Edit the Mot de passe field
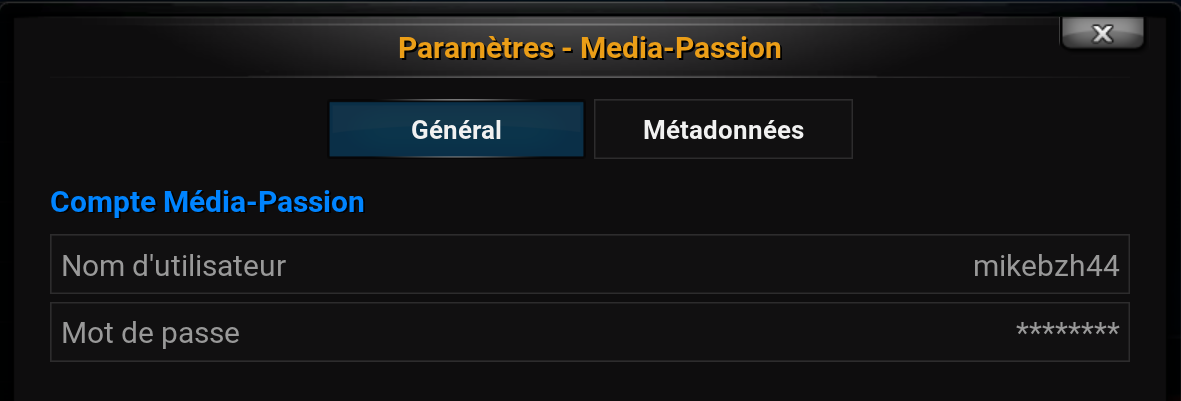 tap(589, 332)
